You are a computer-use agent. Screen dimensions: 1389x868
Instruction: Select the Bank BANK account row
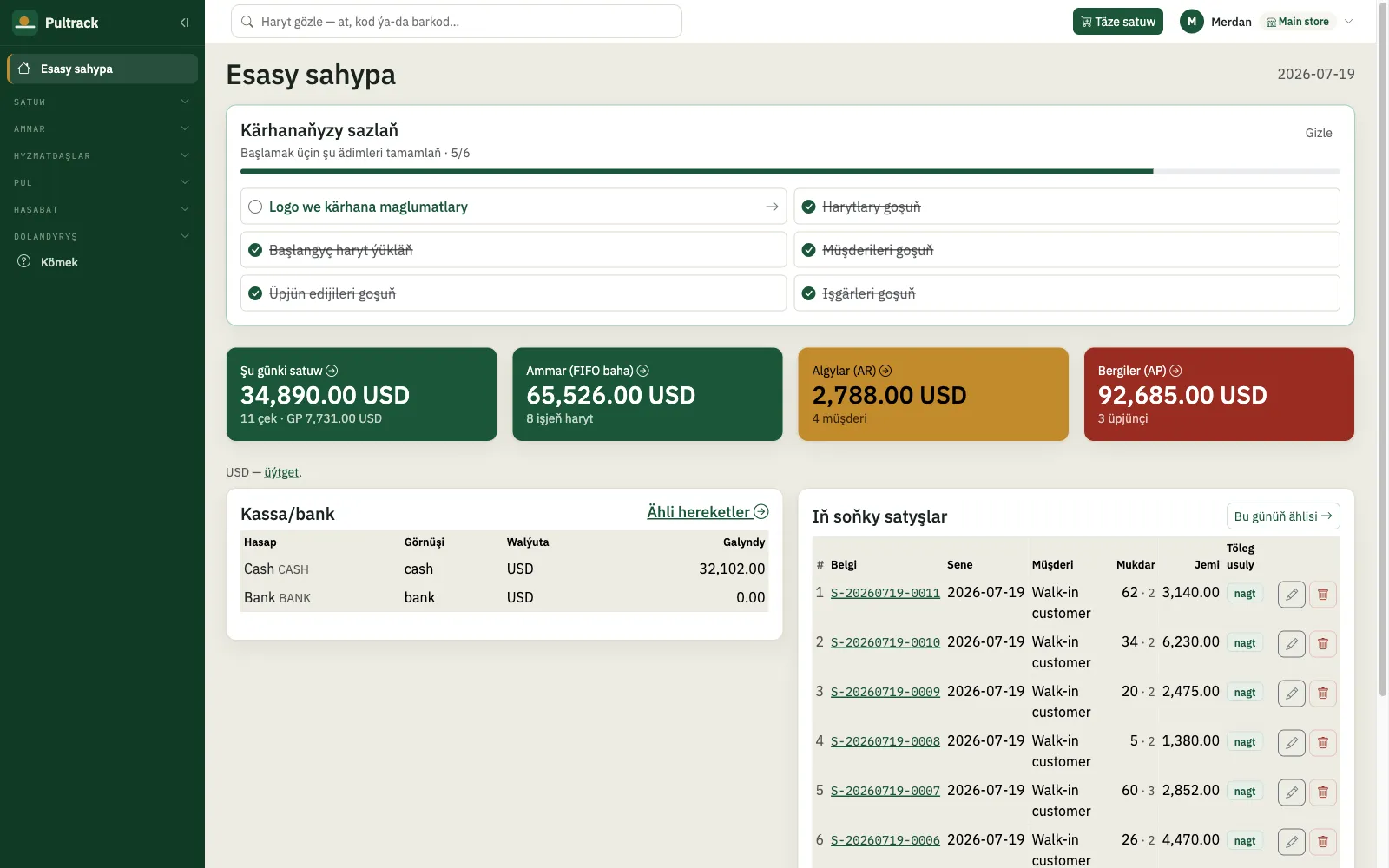coord(504,597)
